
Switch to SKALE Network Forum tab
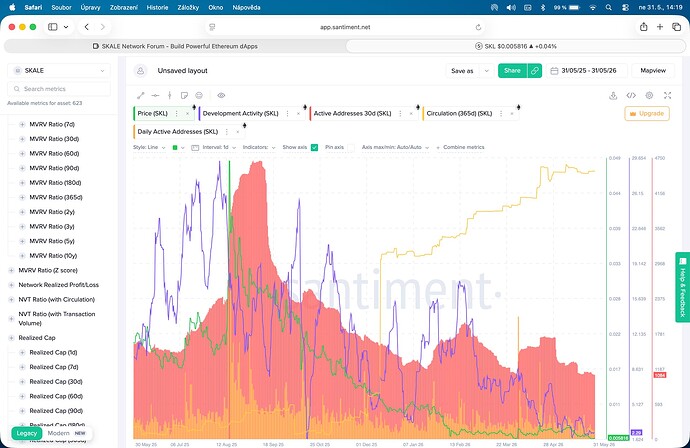[x=175, y=46]
